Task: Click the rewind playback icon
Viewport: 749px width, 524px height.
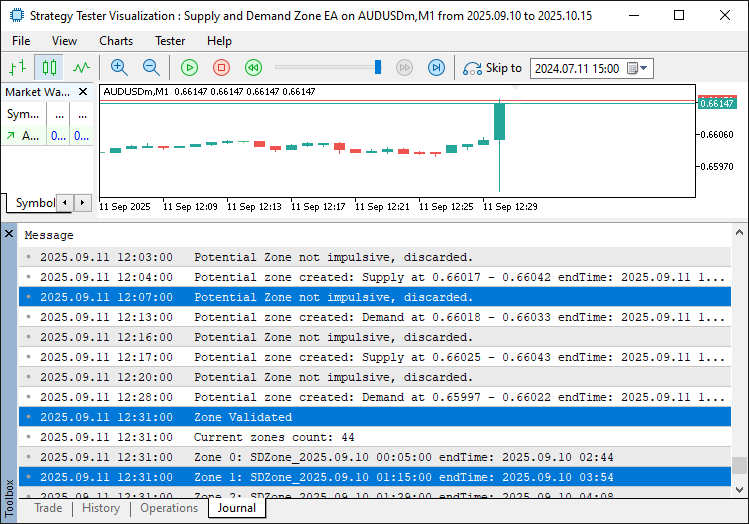Action: 254,68
